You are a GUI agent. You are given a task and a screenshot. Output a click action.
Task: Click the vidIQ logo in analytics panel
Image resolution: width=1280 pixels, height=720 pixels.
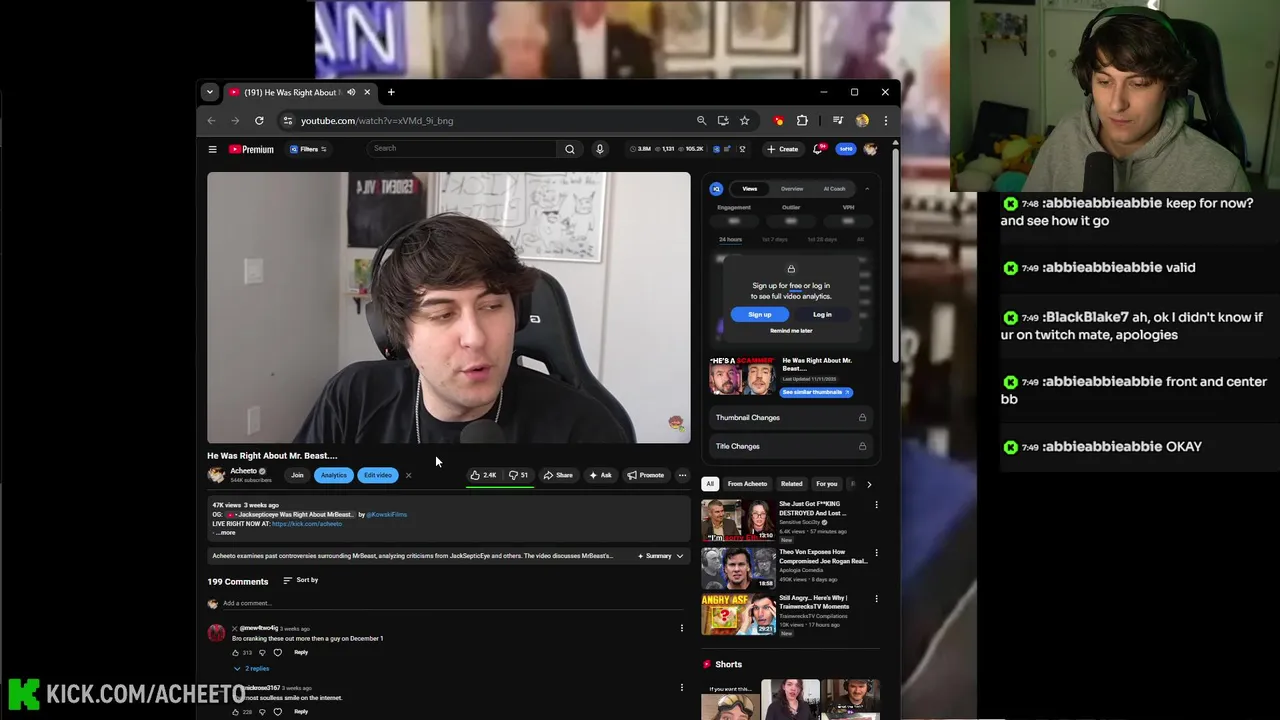click(716, 188)
